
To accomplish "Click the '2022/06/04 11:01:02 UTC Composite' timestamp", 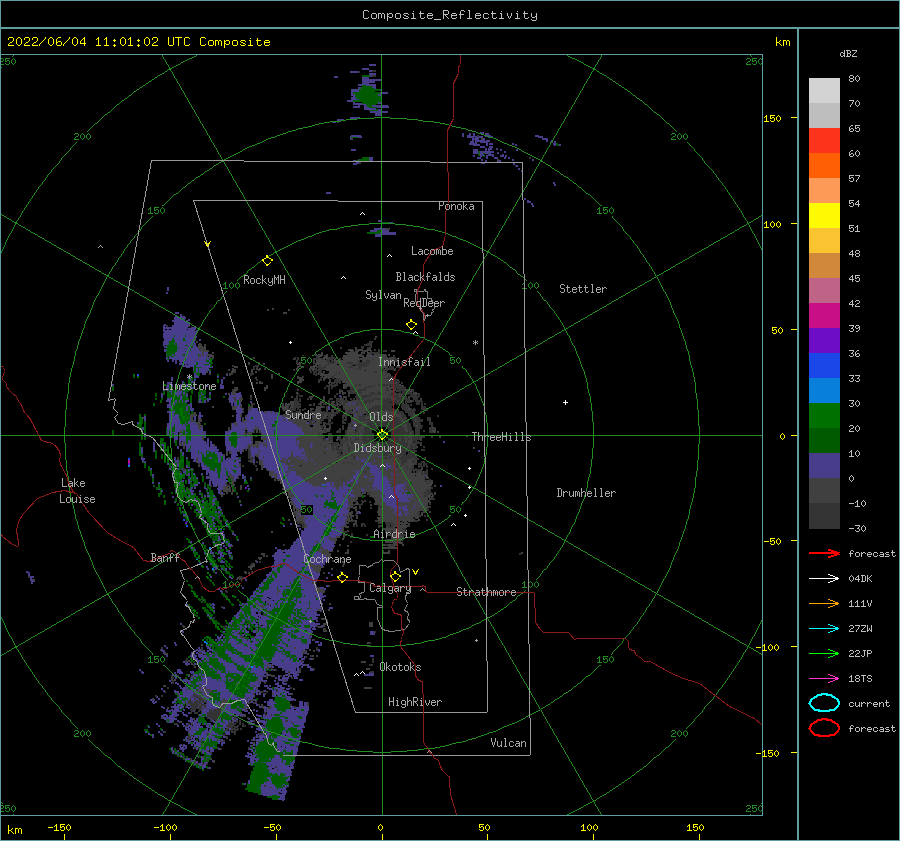I will coord(138,42).
